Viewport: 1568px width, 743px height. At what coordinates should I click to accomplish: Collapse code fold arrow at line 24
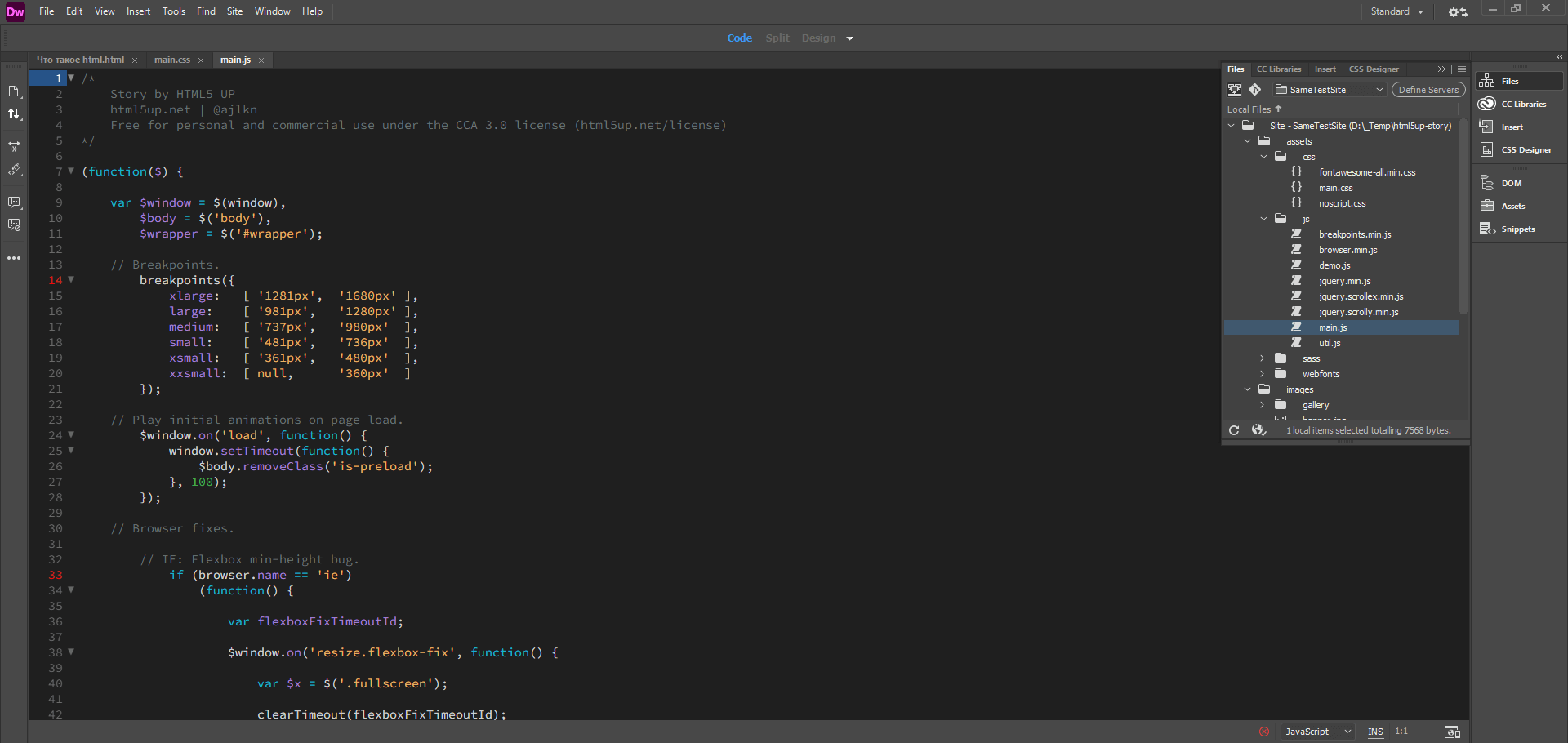72,435
